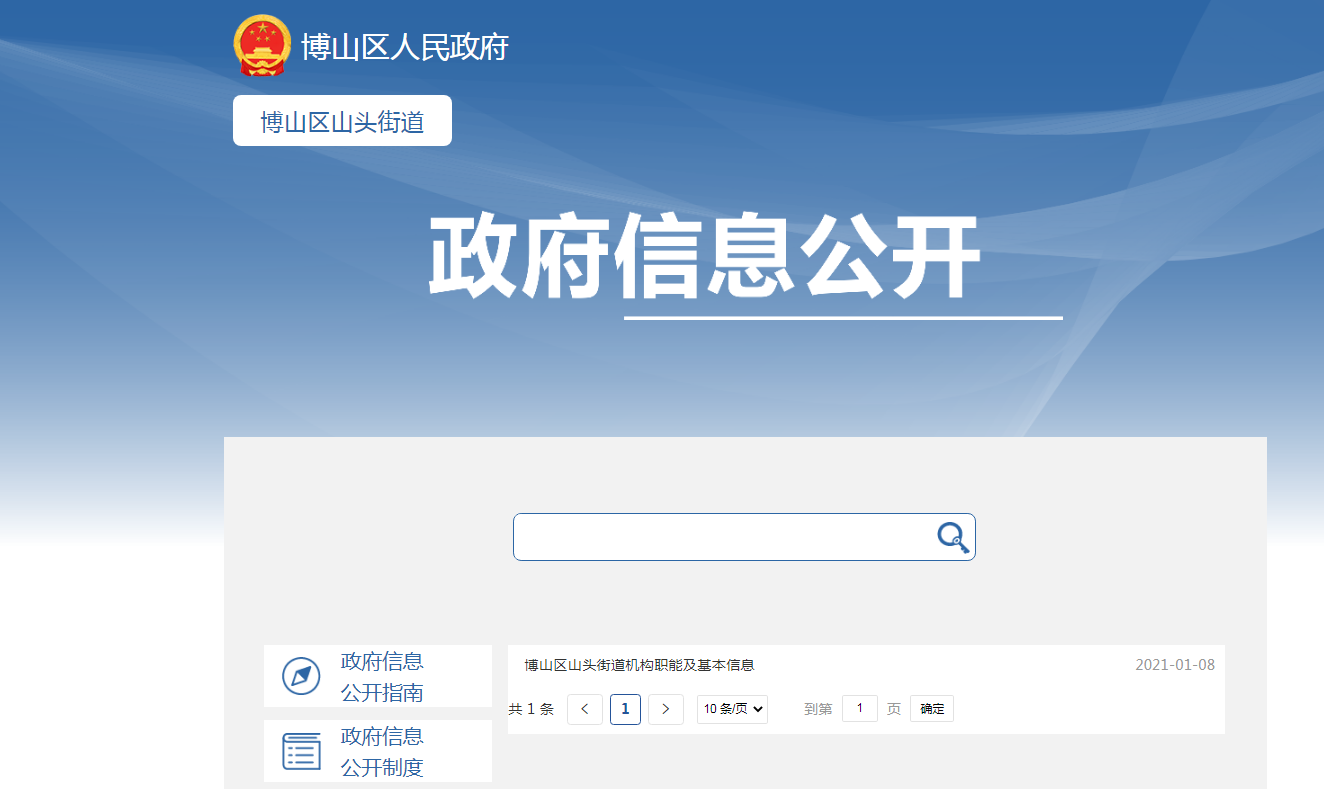Click the compass icon for 公开指南
This screenshot has height=789, width=1324.
tap(301, 676)
